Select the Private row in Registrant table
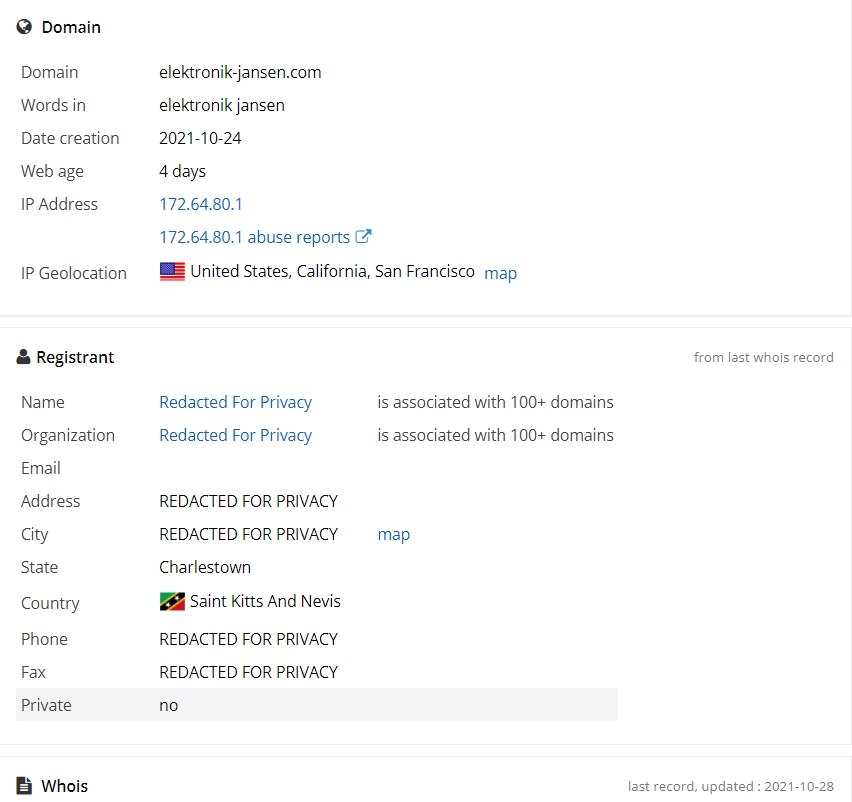Screen dimensions: 852x802 tap(317, 705)
